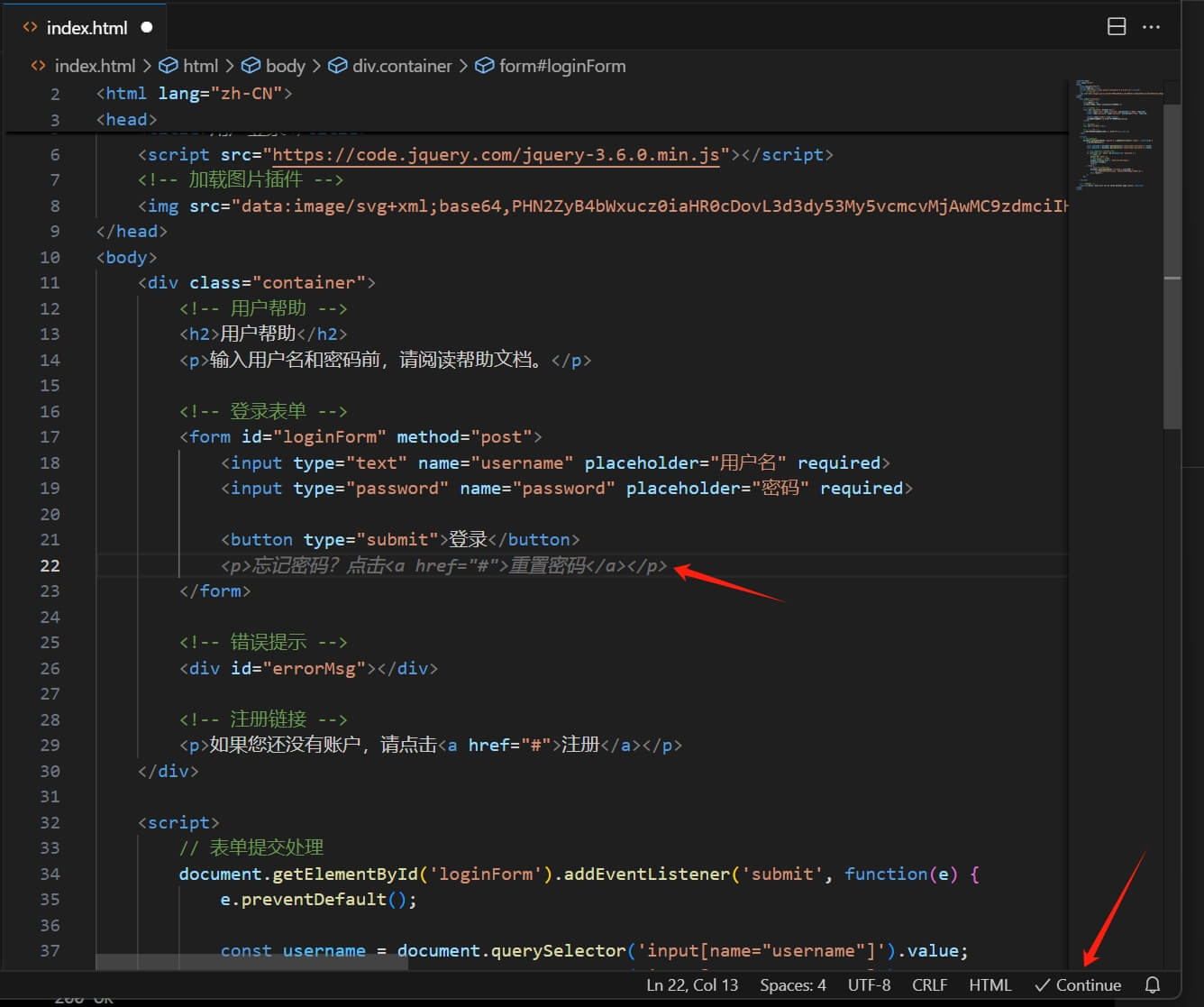Switch line endings via CRLF indicator
Image resolution: width=1204 pixels, height=1007 pixels.
coord(929,984)
